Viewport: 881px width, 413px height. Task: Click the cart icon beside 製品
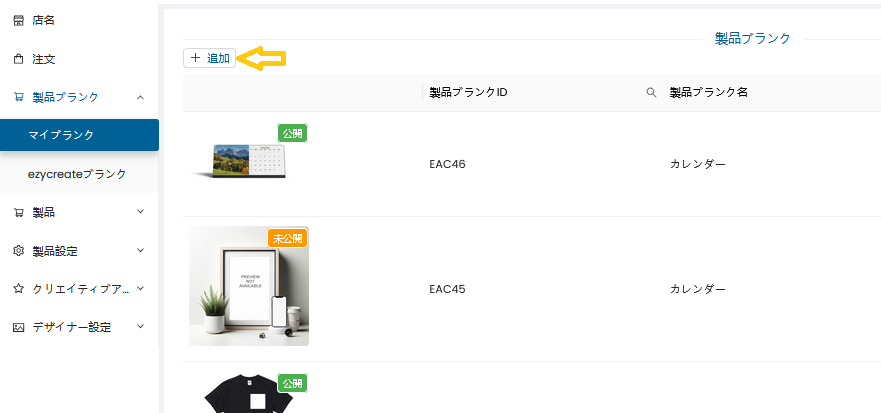coord(18,212)
